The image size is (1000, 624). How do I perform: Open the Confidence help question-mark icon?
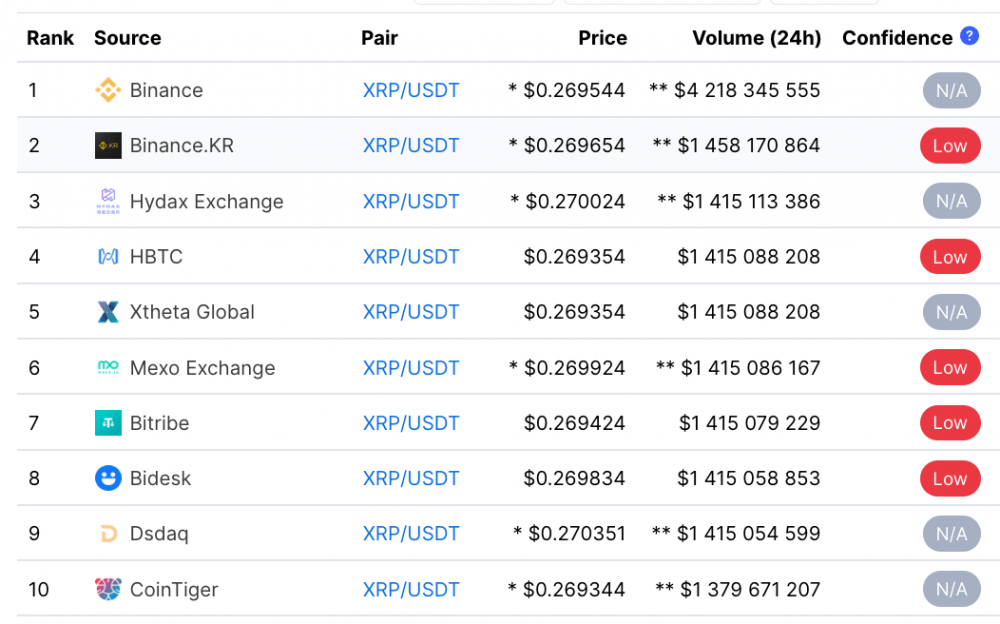(969, 36)
